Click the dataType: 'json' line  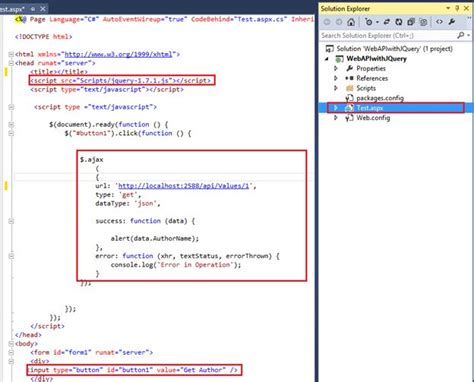click(x=128, y=203)
